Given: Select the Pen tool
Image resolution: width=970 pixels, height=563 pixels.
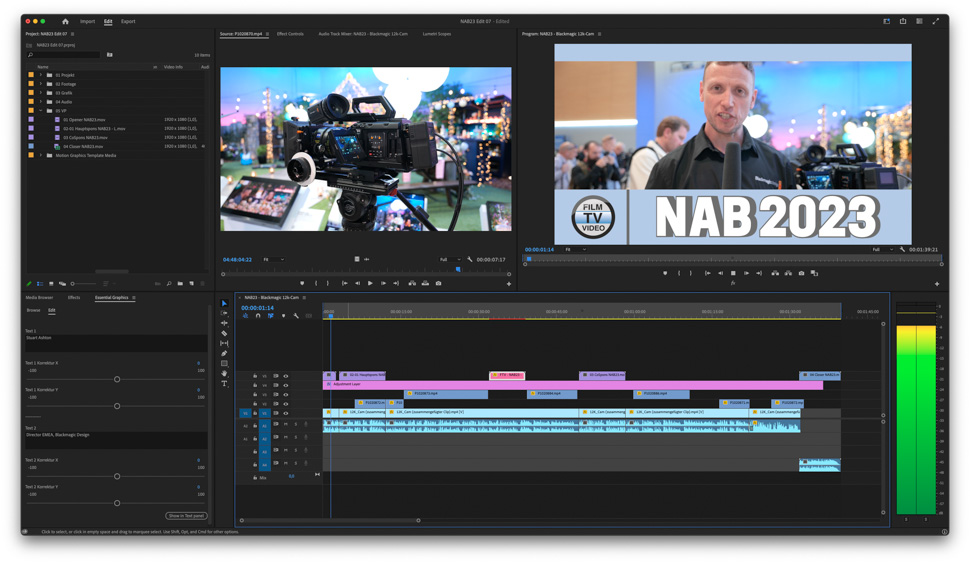Looking at the screenshot, I should (224, 353).
